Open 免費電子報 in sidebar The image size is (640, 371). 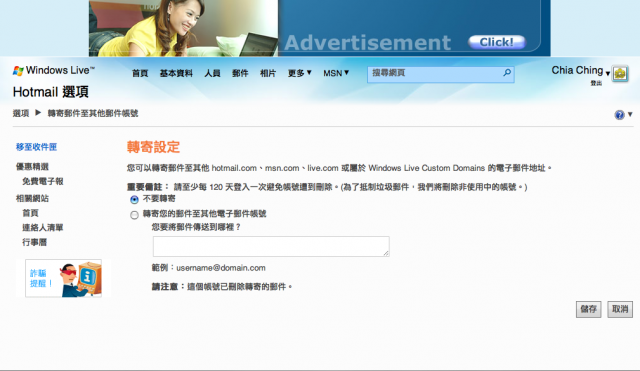coord(42,181)
